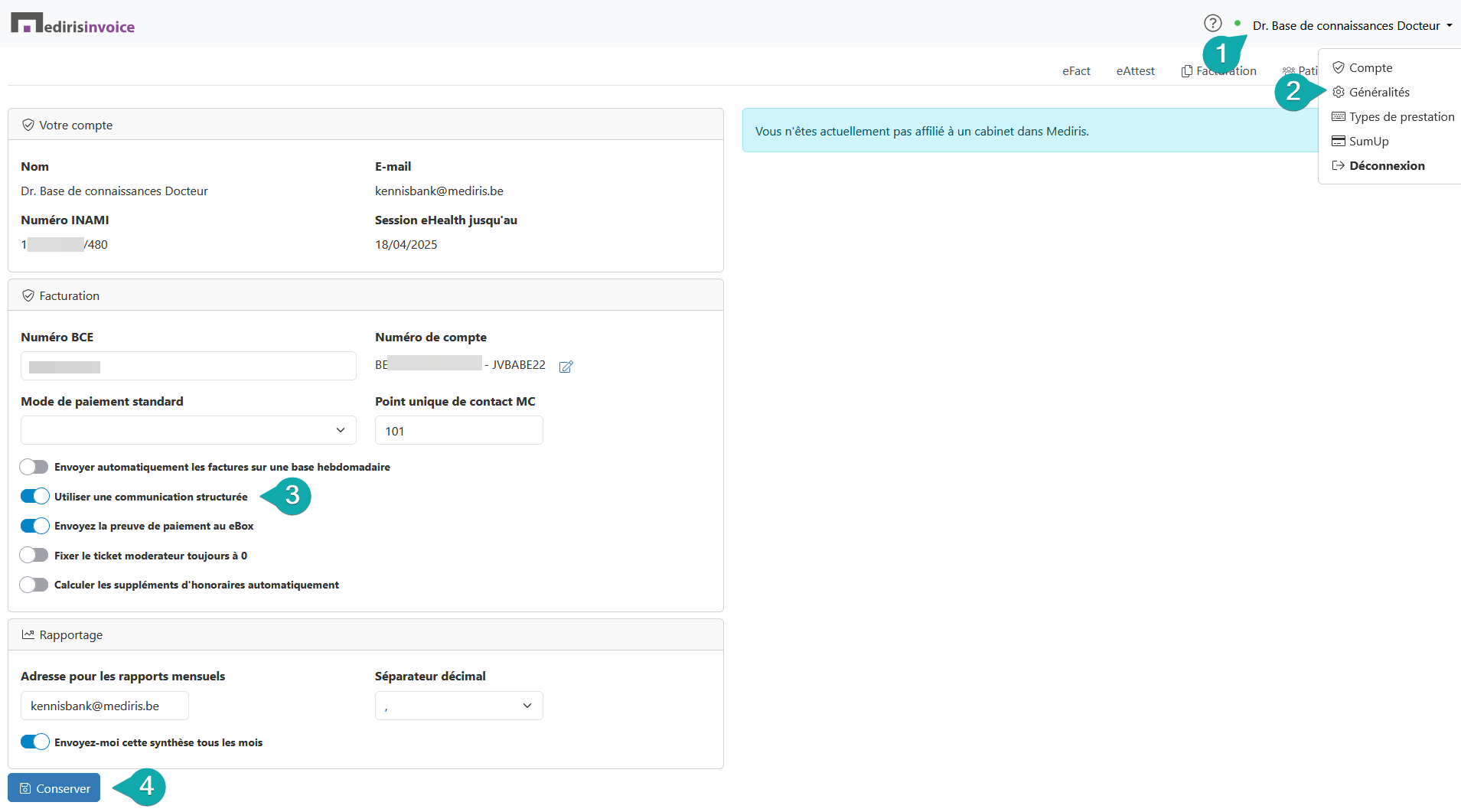Click the e-mail kennisbank@mediris.be text in Votre compte

click(439, 191)
